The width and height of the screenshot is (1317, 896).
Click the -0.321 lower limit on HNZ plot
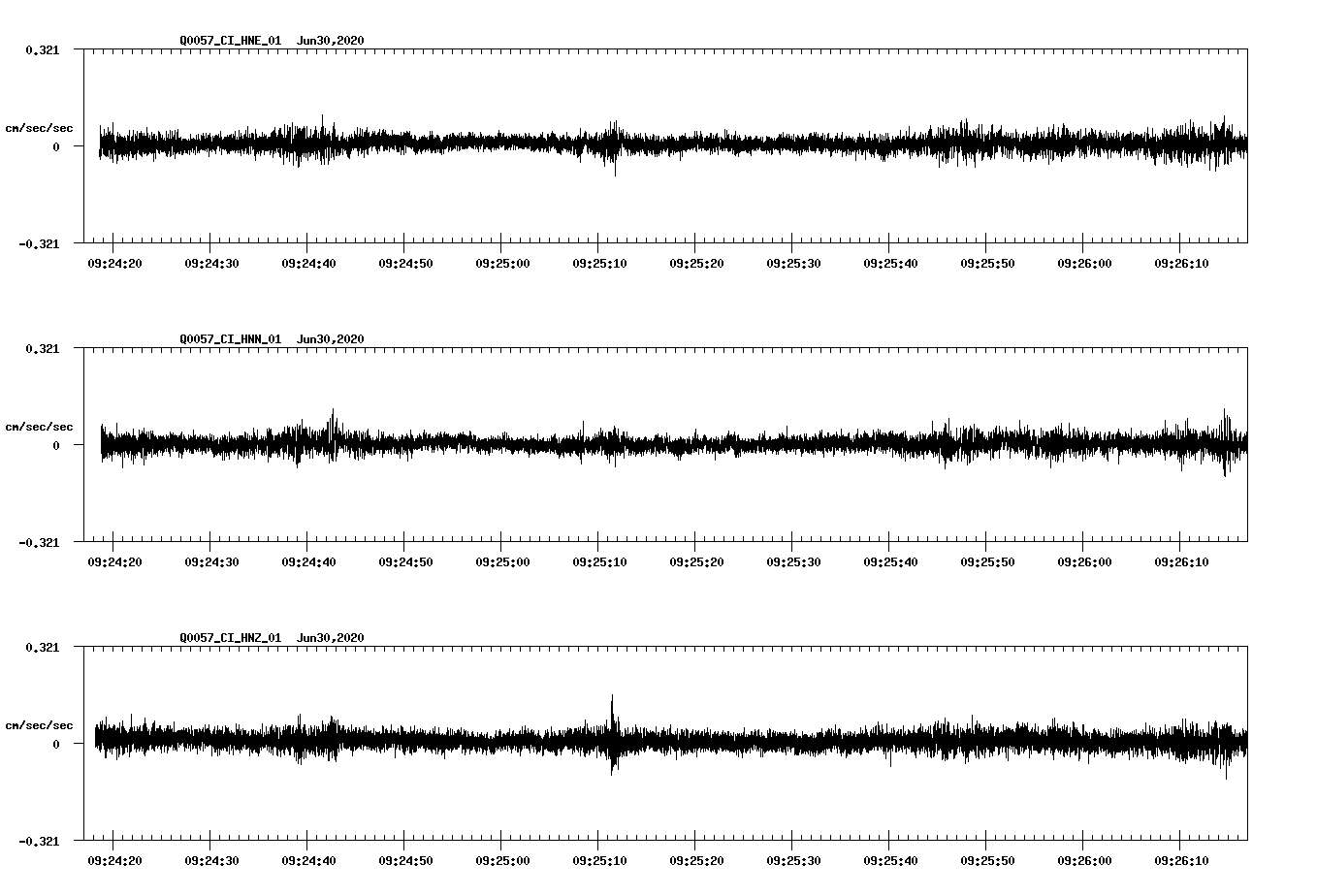[x=39, y=842]
